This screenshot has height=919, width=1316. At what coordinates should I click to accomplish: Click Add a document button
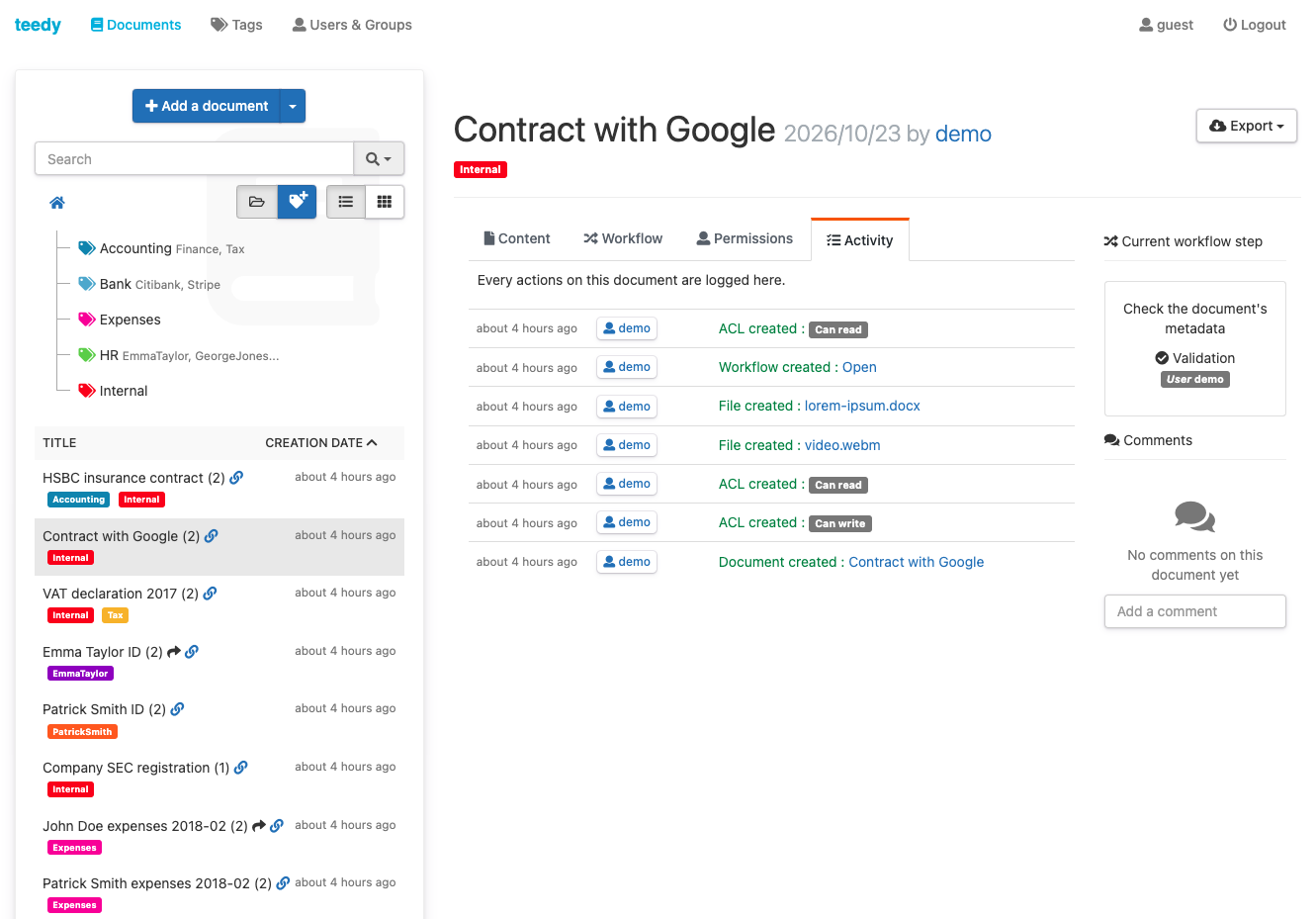tap(207, 106)
